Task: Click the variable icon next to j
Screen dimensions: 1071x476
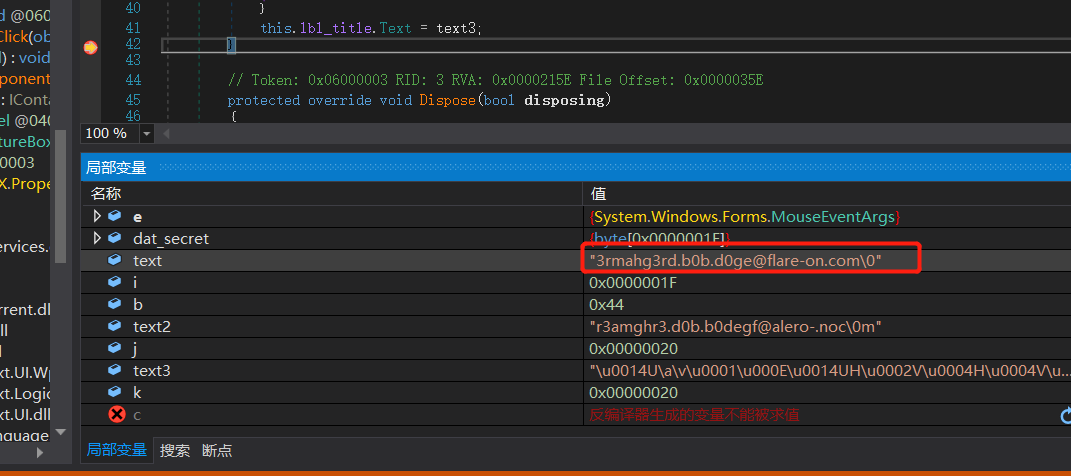Action: tap(115, 348)
